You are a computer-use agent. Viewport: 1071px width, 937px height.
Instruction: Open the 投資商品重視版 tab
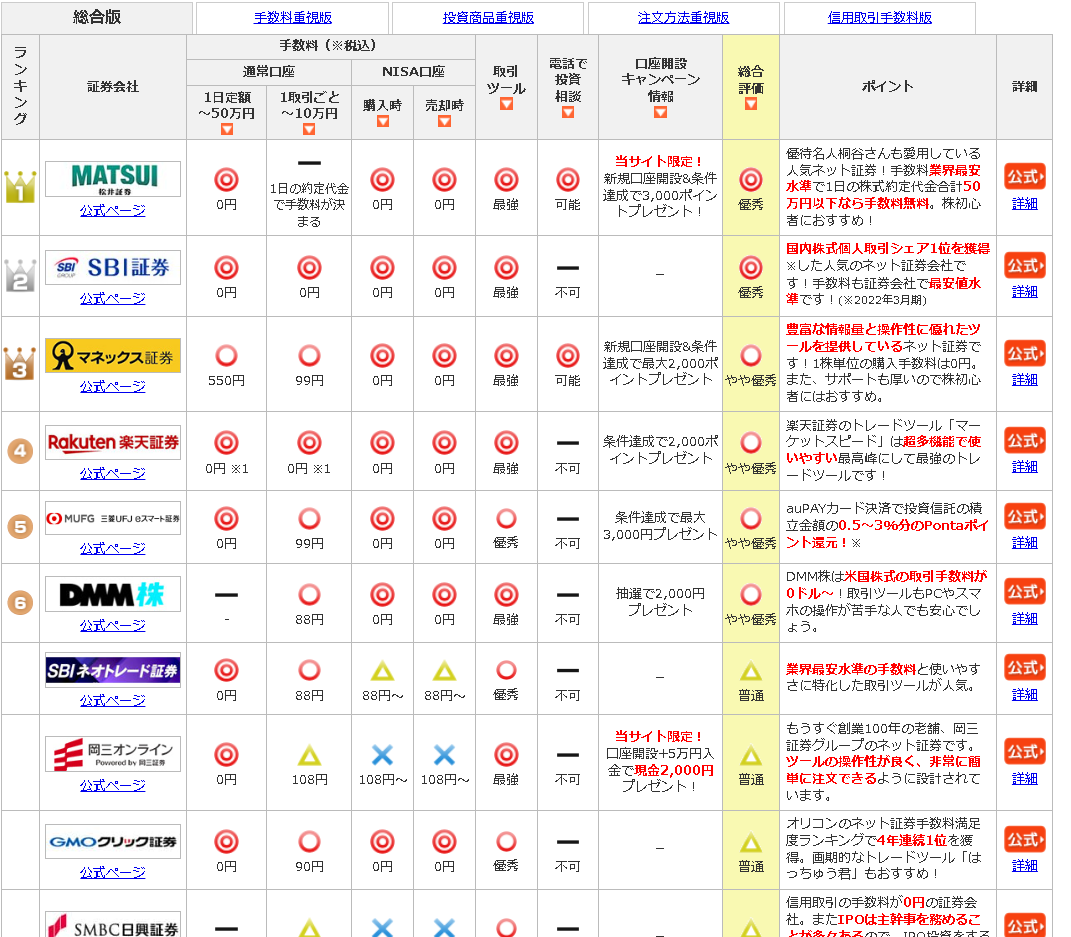pos(488,18)
